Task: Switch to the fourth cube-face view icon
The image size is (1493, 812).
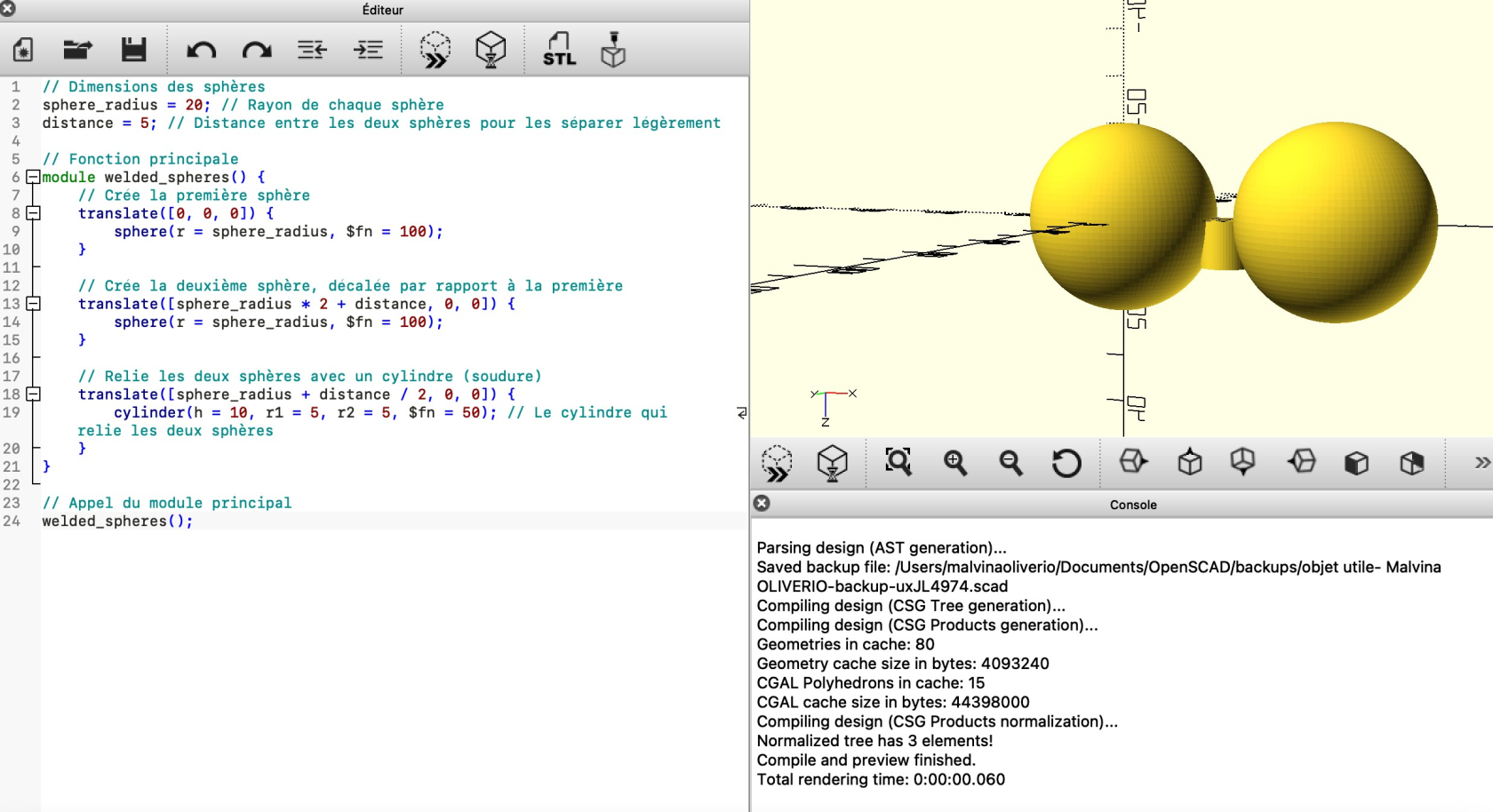Action: tap(1301, 462)
